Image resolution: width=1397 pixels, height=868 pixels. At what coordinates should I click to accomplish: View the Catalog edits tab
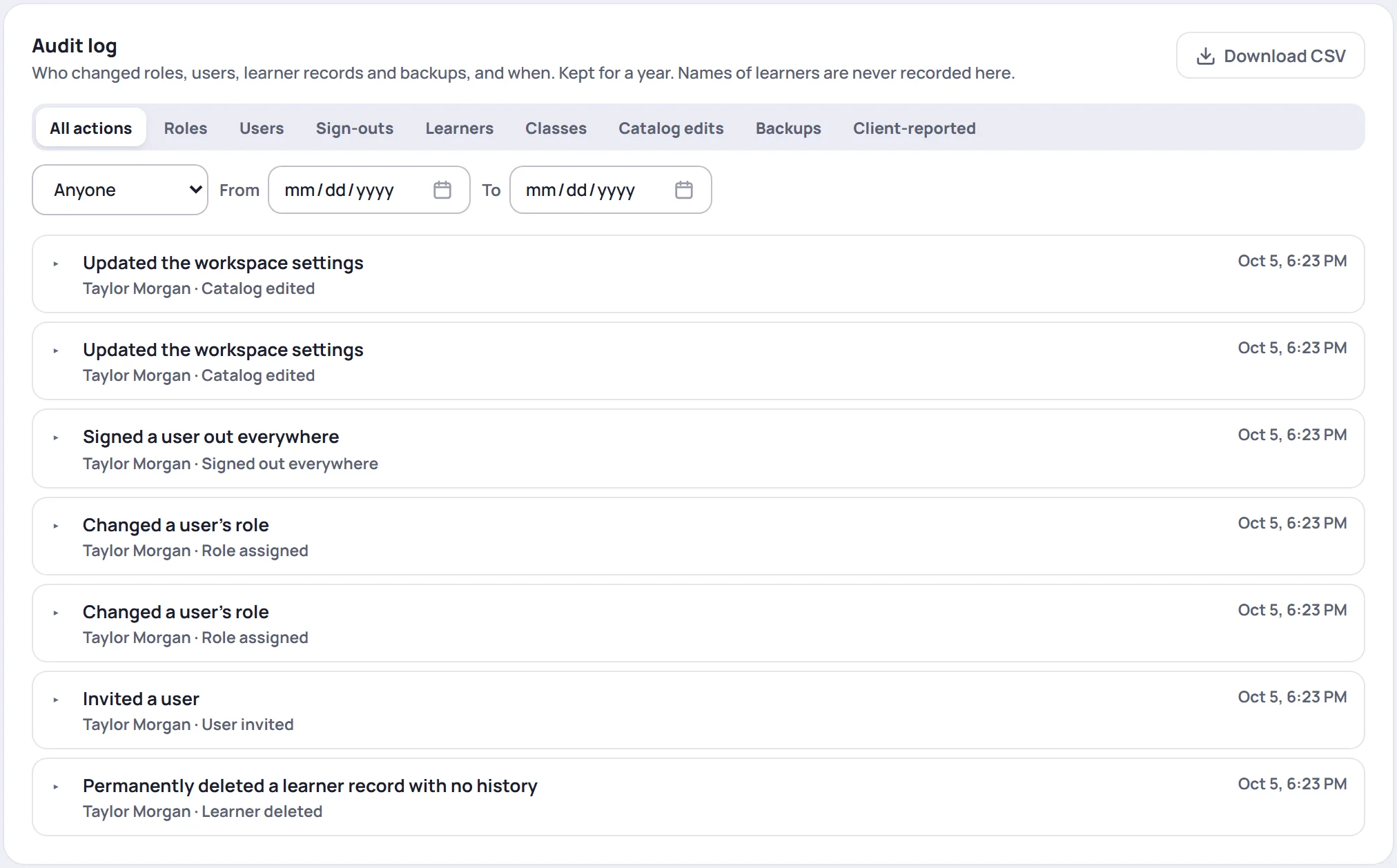671,128
